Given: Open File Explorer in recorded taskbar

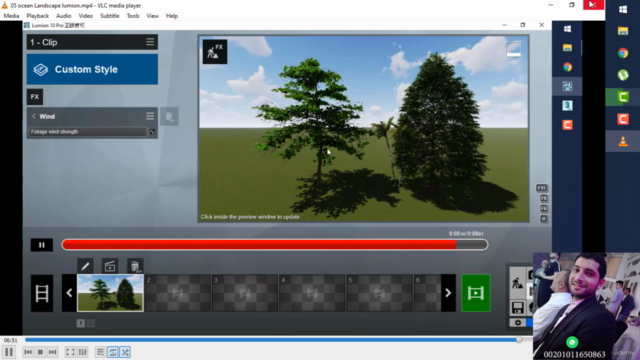Looking at the screenshot, I should point(567,48).
